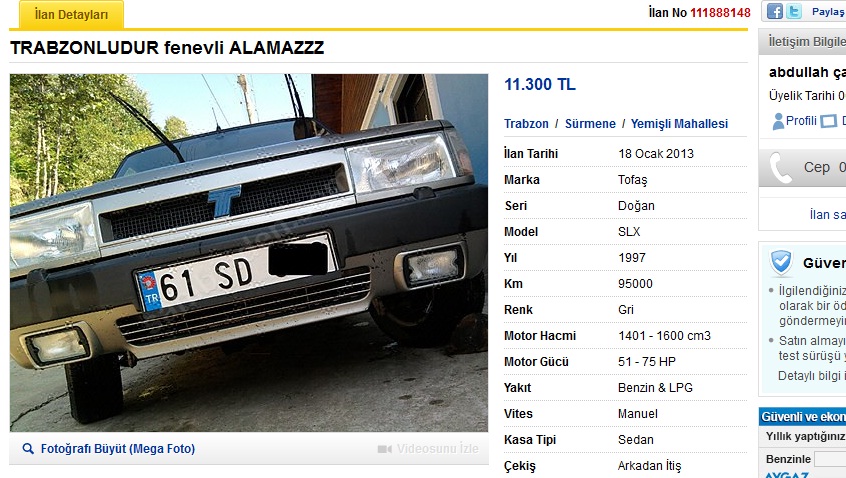
Task: Click the seller profile person icon
Action: (778, 121)
